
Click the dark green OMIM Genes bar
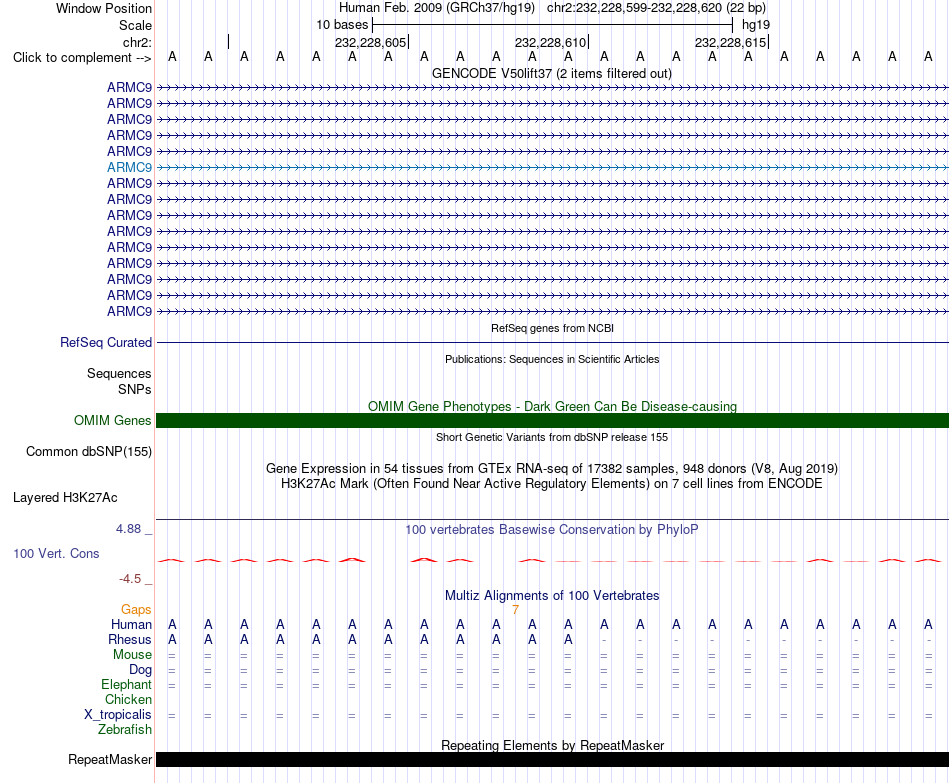point(553,421)
